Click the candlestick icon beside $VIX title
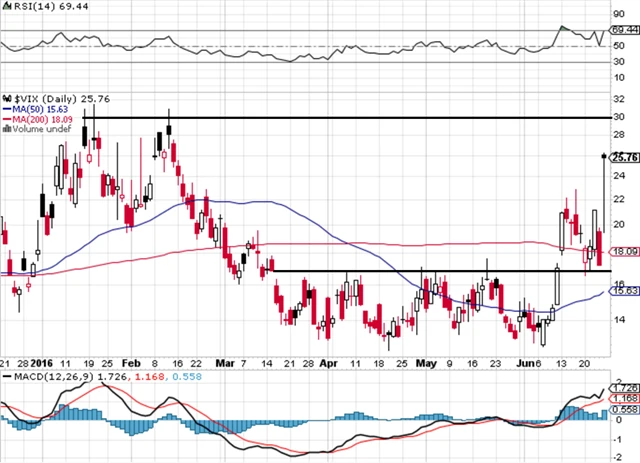 pos(7,96)
